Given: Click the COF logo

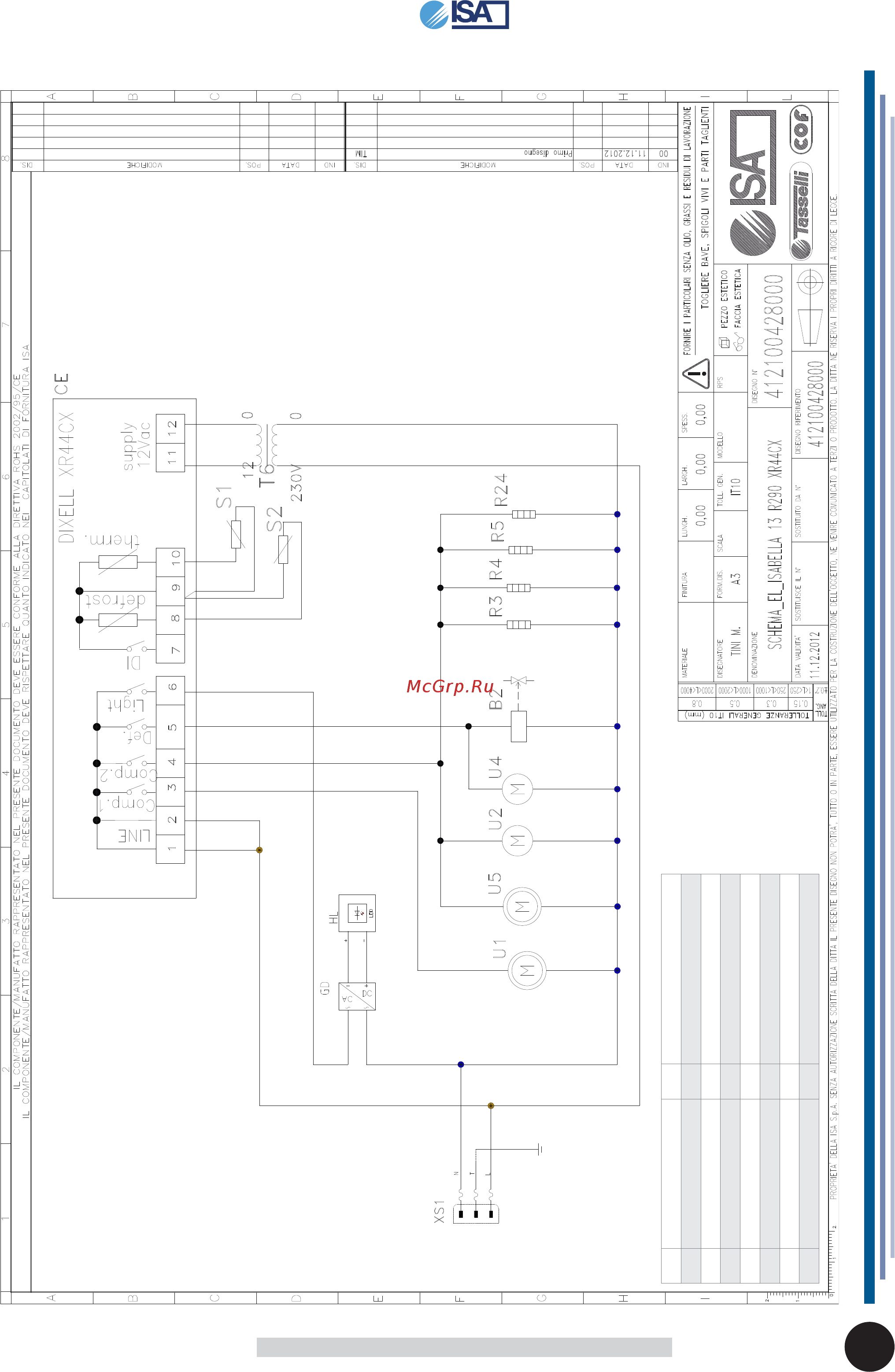Looking at the screenshot, I should pyautogui.click(x=801, y=129).
